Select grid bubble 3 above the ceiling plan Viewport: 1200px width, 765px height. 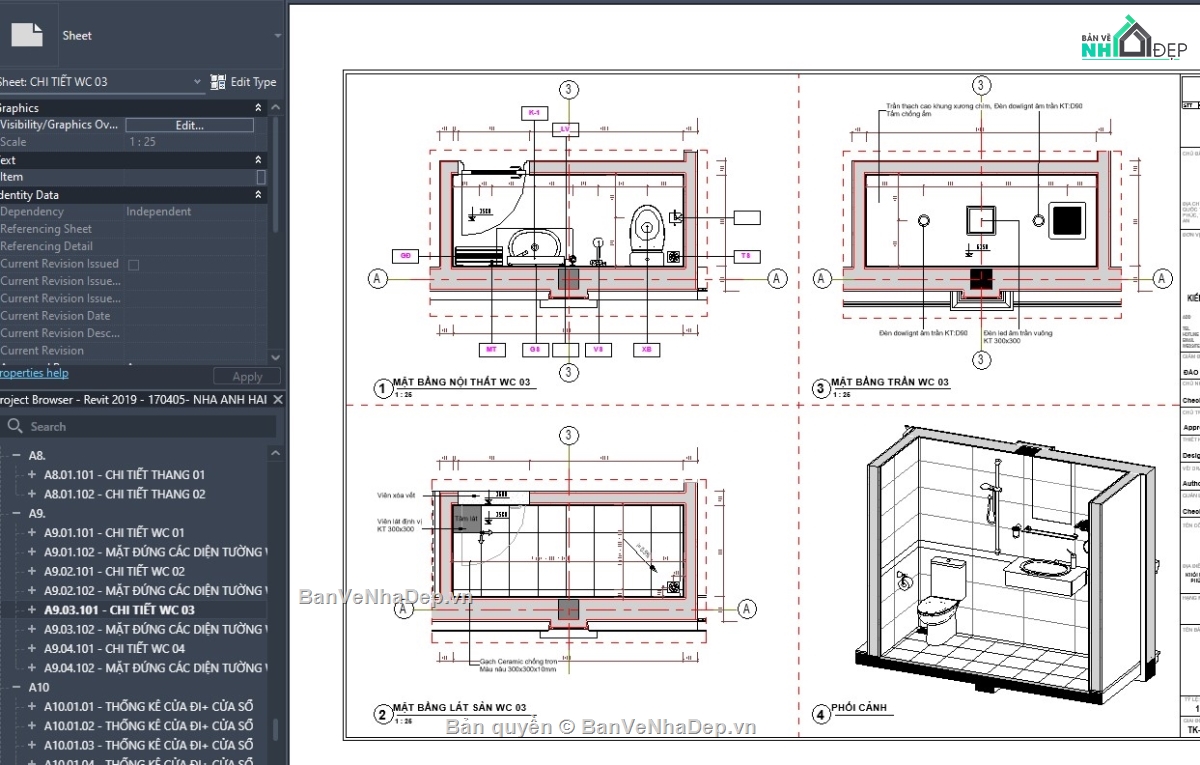(x=982, y=86)
